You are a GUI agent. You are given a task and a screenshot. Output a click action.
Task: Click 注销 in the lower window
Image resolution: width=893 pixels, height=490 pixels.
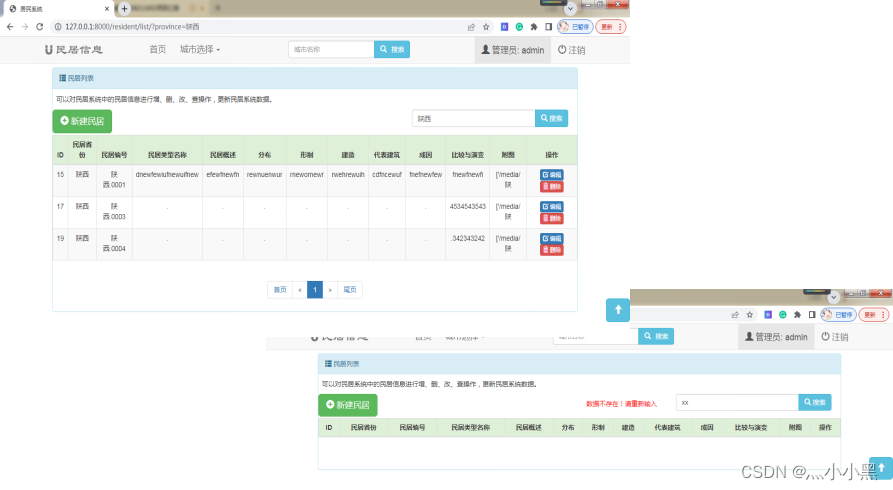click(x=835, y=337)
